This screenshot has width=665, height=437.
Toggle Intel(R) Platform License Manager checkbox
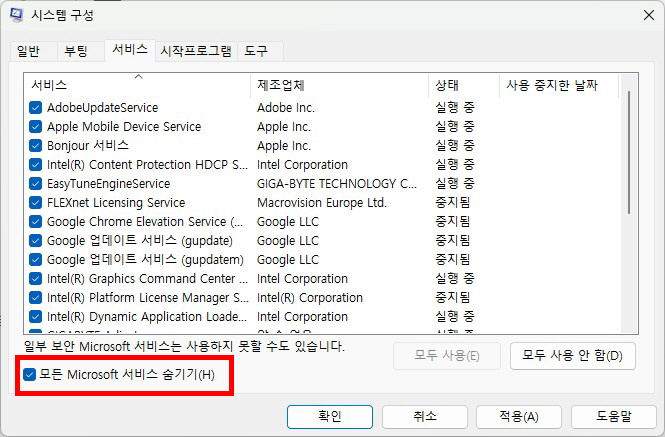[x=36, y=298]
